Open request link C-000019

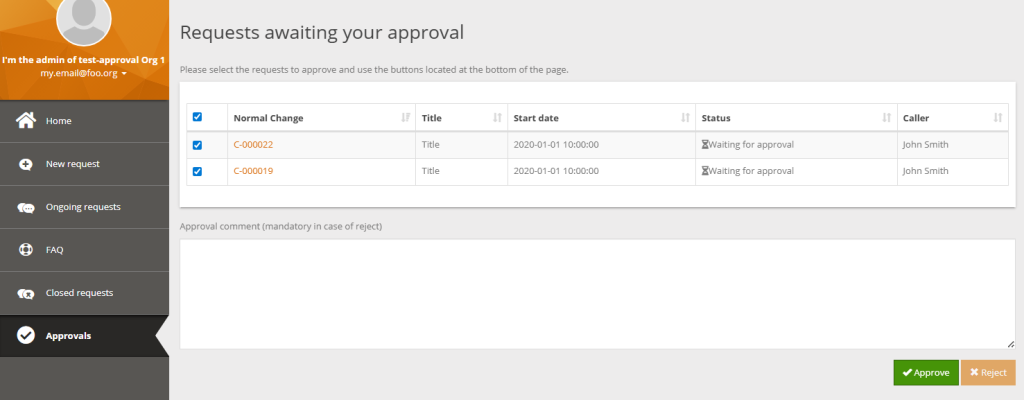click(x=253, y=171)
